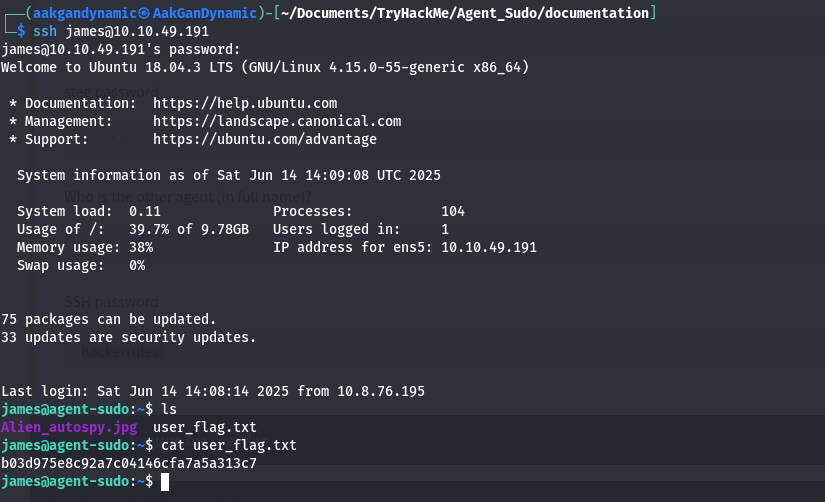Click the ens5 IP address value
This screenshot has height=502, width=825.
[x=488, y=247]
